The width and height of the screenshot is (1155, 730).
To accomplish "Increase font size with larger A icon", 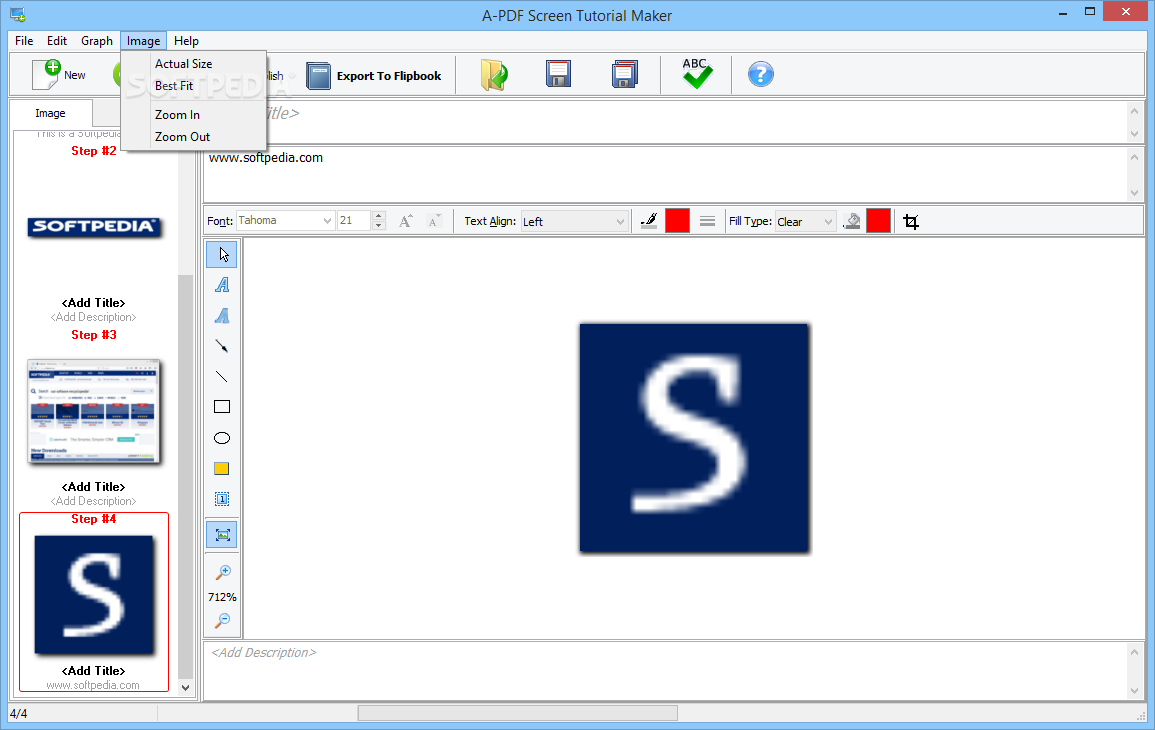I will pos(405,221).
